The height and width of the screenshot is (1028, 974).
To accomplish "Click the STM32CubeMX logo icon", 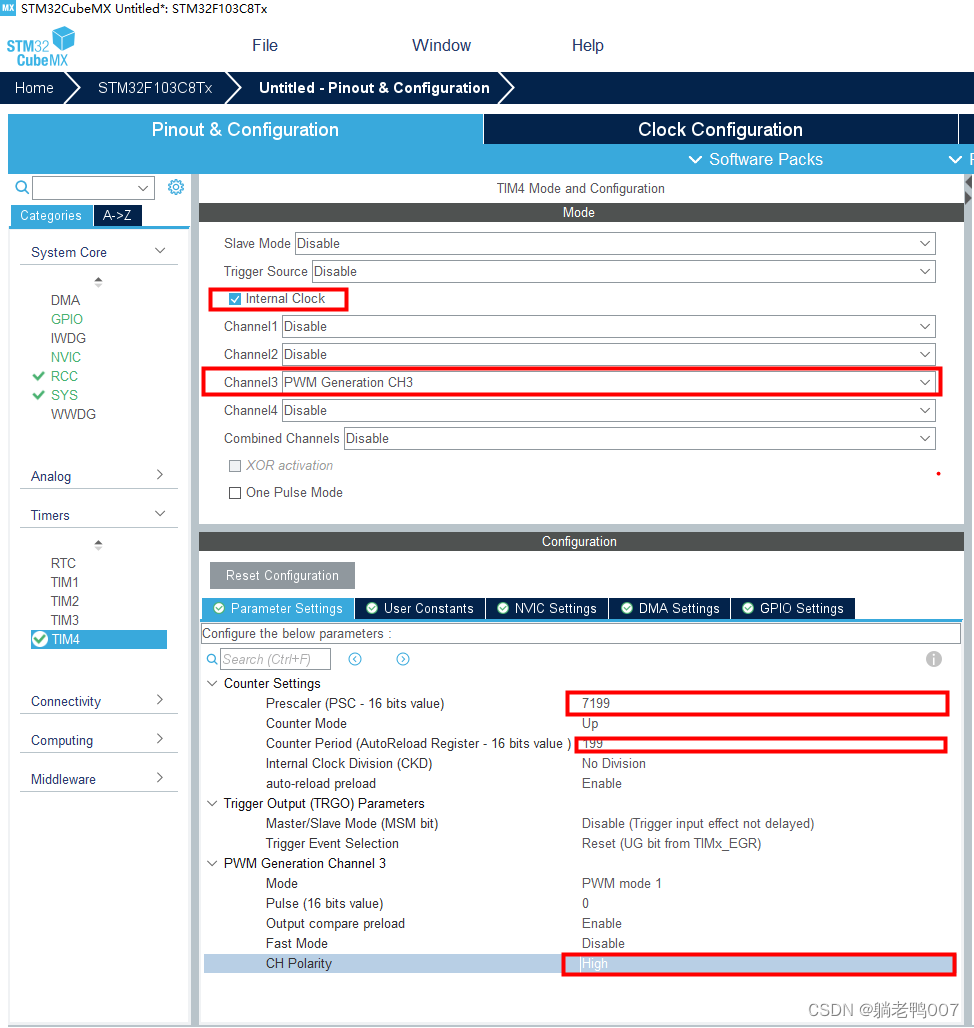I will point(41,46).
